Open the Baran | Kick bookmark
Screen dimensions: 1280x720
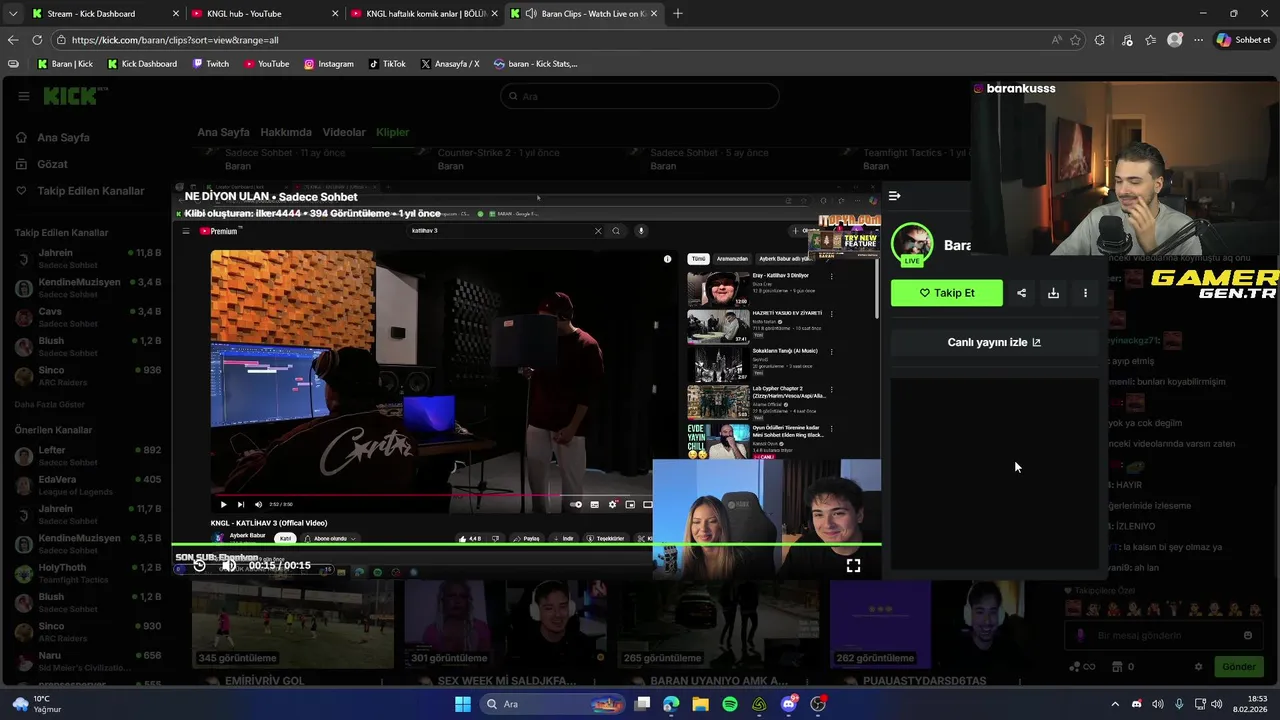click(65, 64)
